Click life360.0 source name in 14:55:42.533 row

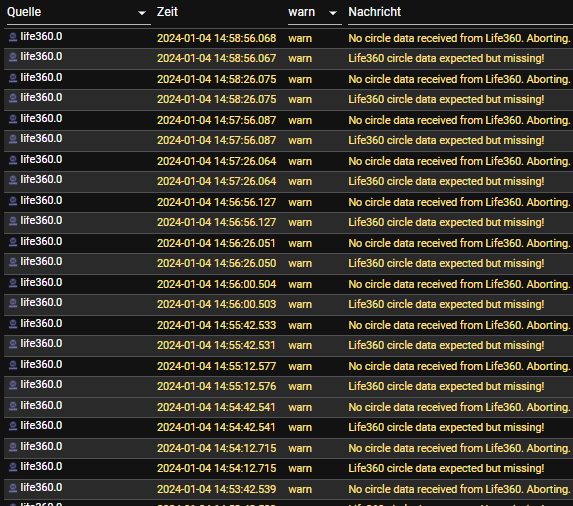point(41,324)
